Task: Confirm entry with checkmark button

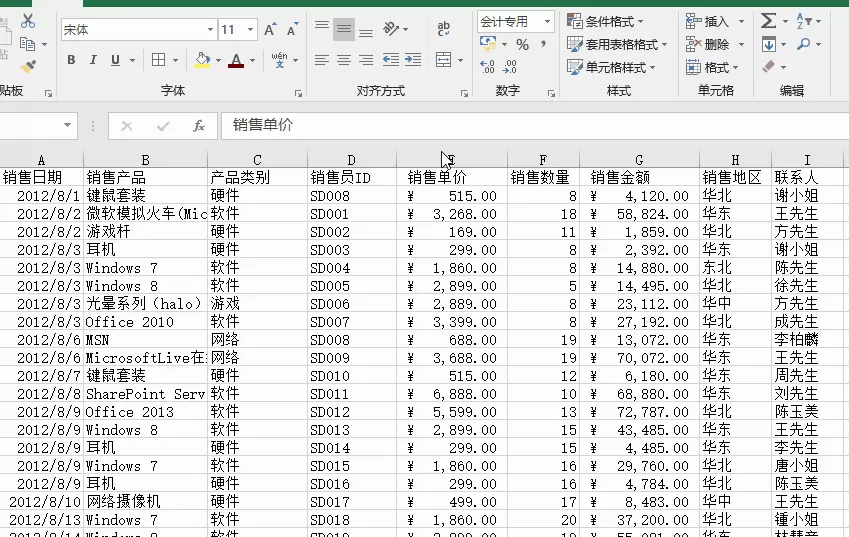Action: pyautogui.click(x=163, y=126)
